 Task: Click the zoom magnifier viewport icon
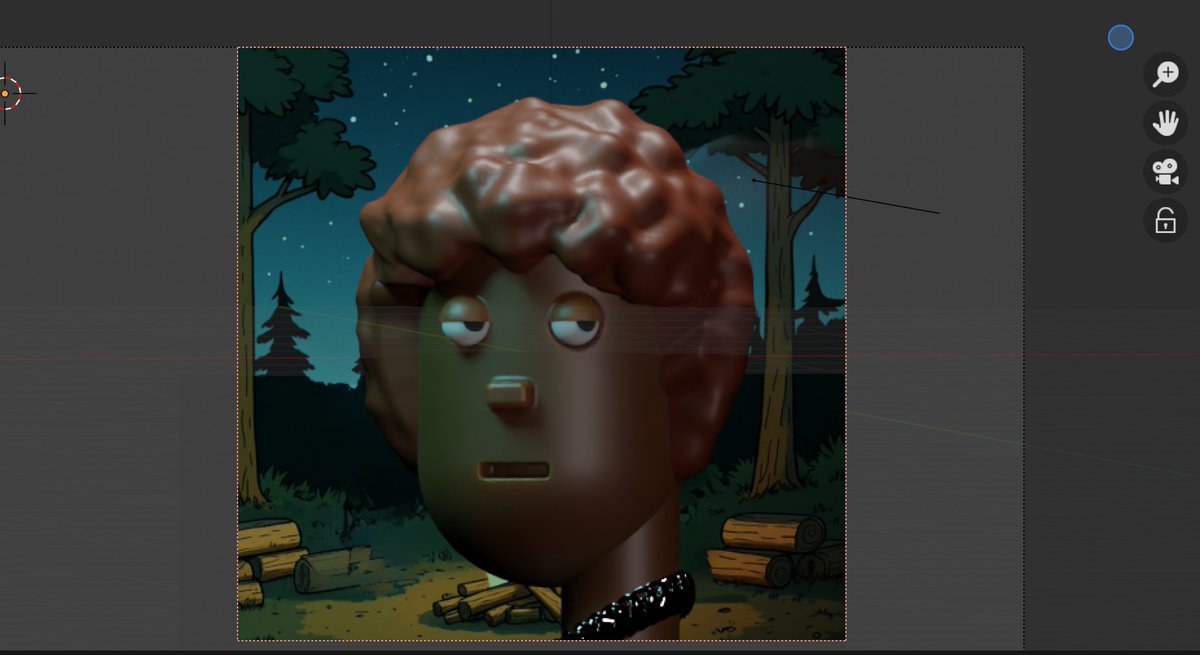[1165, 74]
